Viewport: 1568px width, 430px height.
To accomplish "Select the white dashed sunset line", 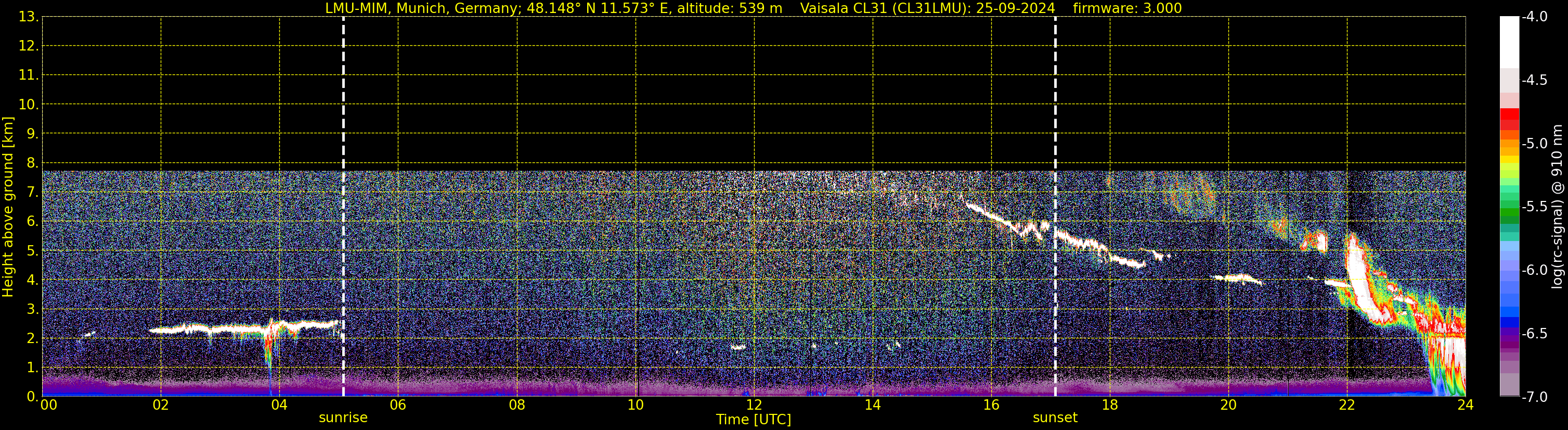I will pos(1055,207).
